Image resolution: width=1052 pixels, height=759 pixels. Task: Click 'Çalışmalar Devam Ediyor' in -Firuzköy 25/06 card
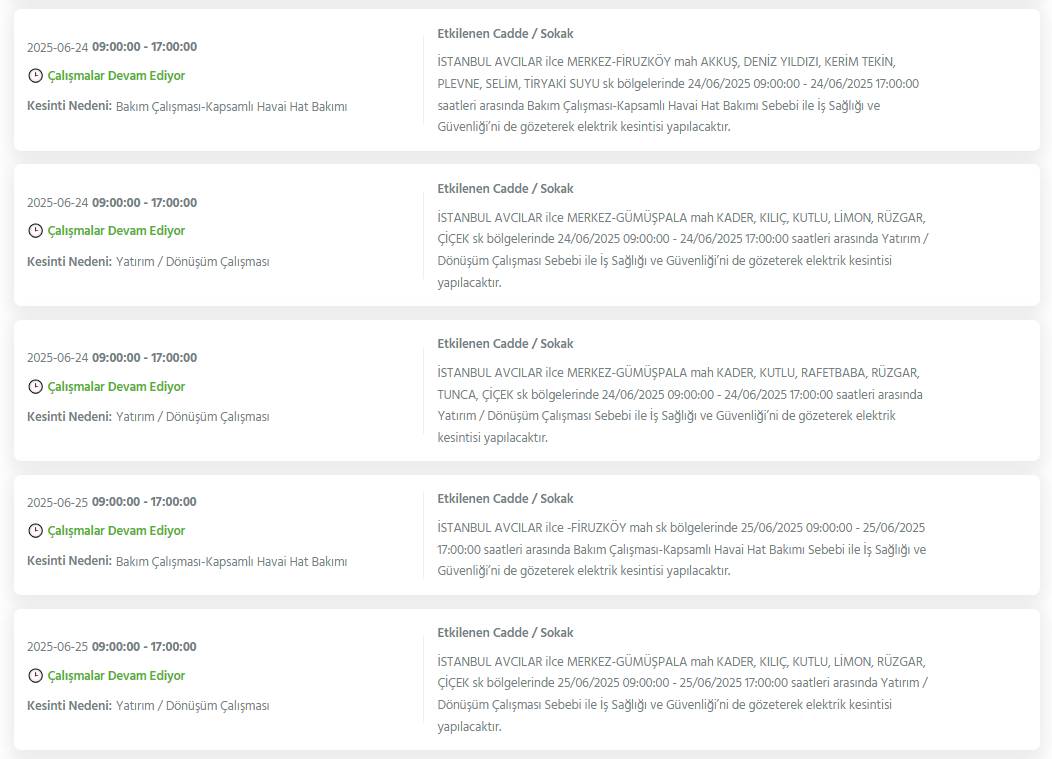pyautogui.click(x=116, y=531)
